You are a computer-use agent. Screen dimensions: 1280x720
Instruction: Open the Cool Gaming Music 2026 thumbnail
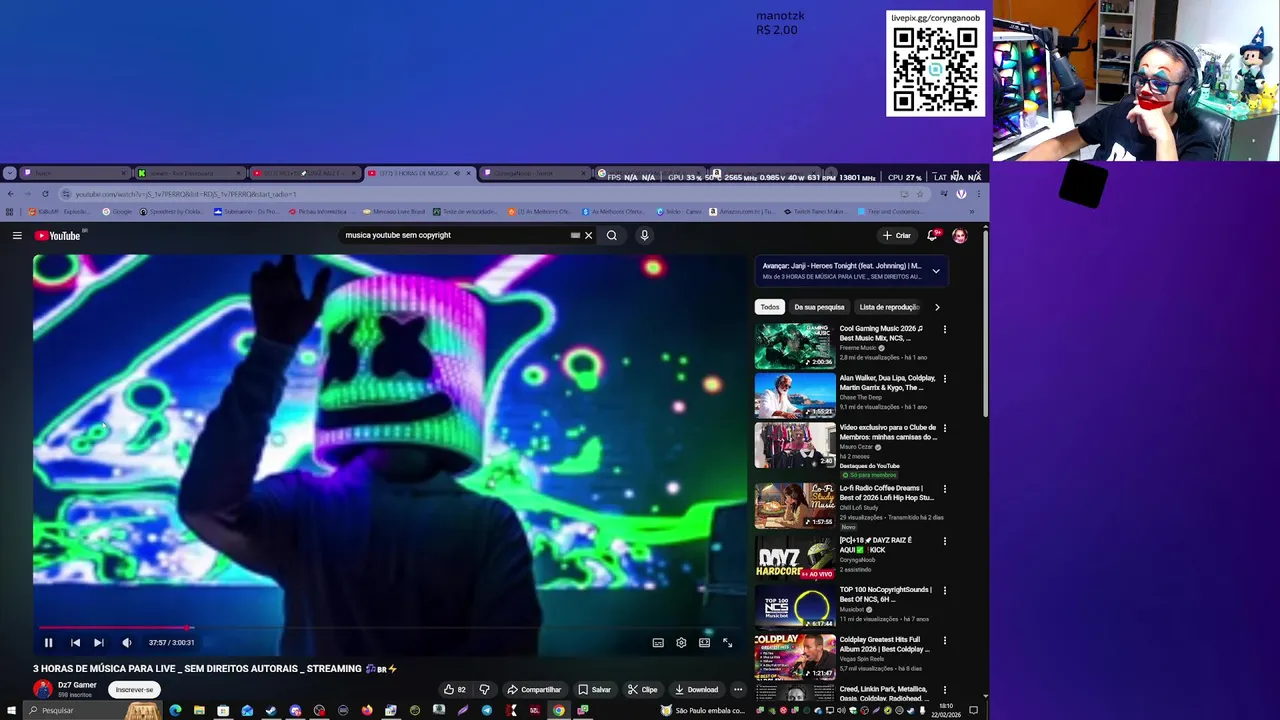click(x=795, y=345)
